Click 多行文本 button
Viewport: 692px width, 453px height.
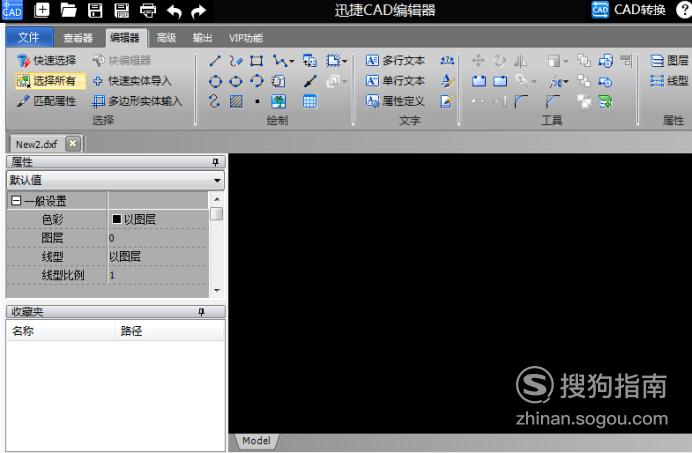[x=395, y=60]
